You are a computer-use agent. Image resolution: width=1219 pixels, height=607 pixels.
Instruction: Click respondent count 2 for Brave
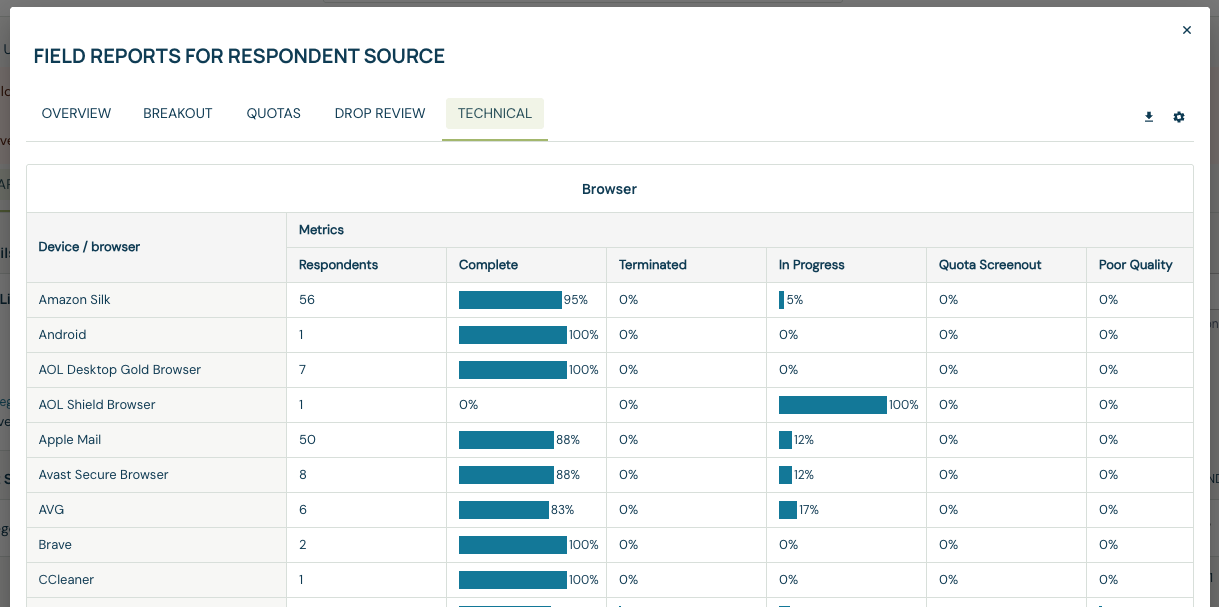point(302,545)
